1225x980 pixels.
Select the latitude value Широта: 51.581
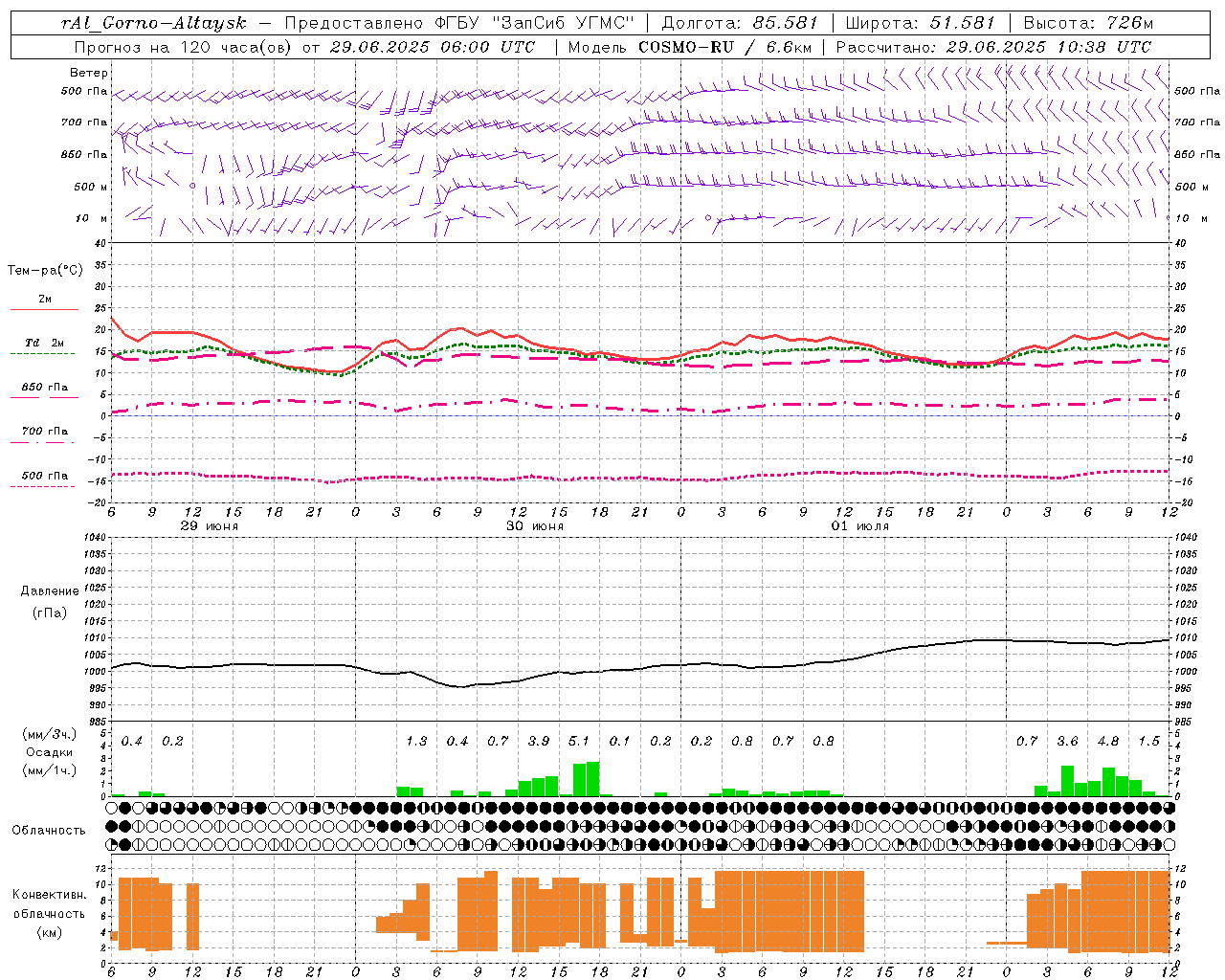pyautogui.click(x=921, y=23)
